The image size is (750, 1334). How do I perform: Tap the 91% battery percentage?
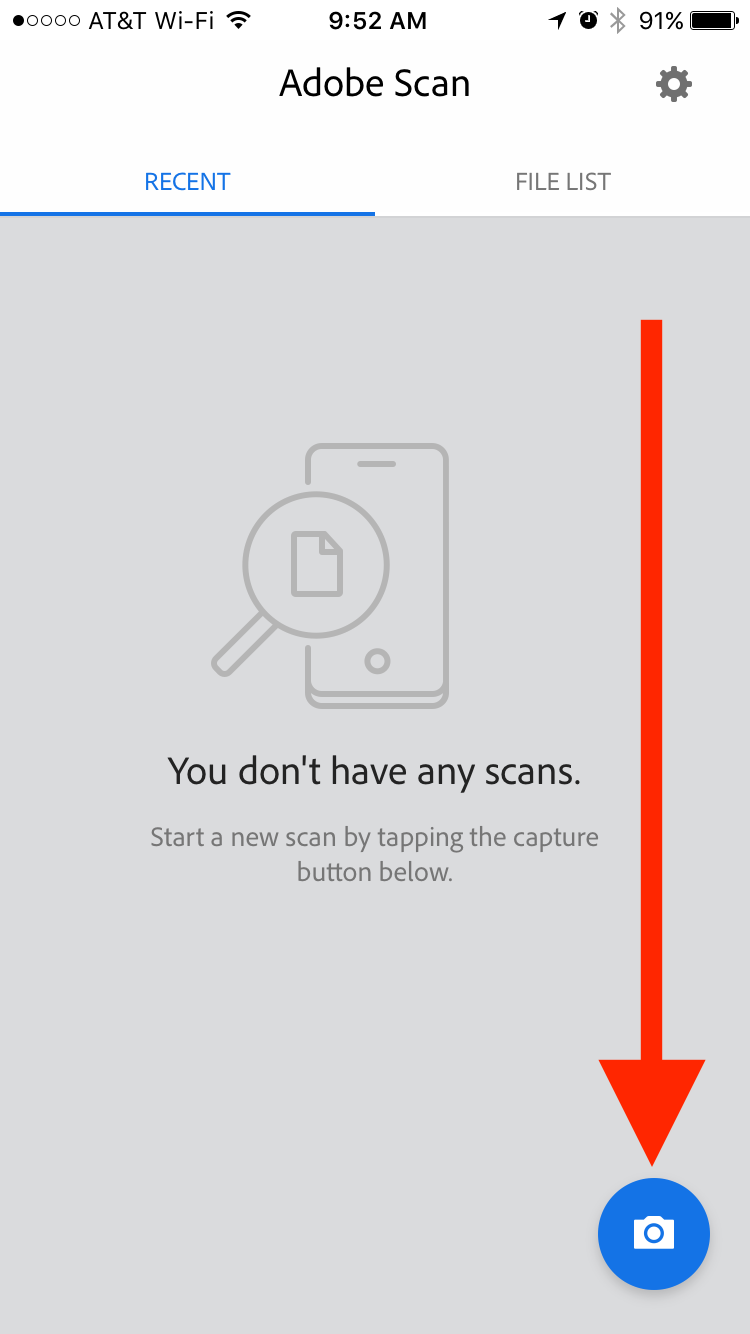[x=661, y=20]
